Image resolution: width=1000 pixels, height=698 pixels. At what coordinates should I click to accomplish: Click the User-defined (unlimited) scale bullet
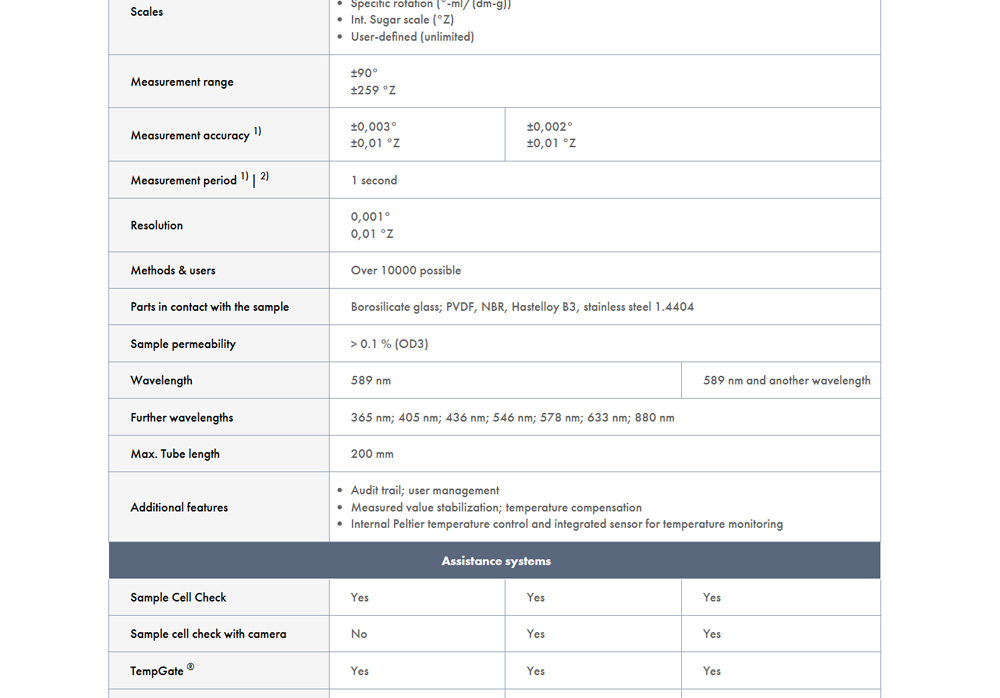tap(412, 37)
